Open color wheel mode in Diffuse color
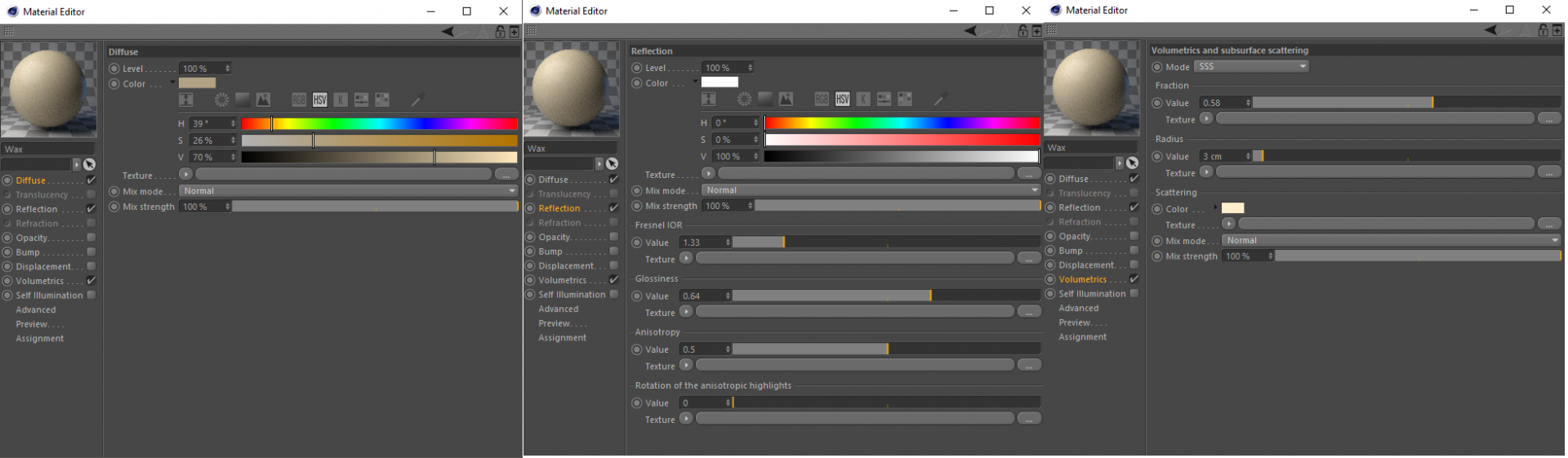Viewport: 1568px width, 458px height. [x=221, y=100]
